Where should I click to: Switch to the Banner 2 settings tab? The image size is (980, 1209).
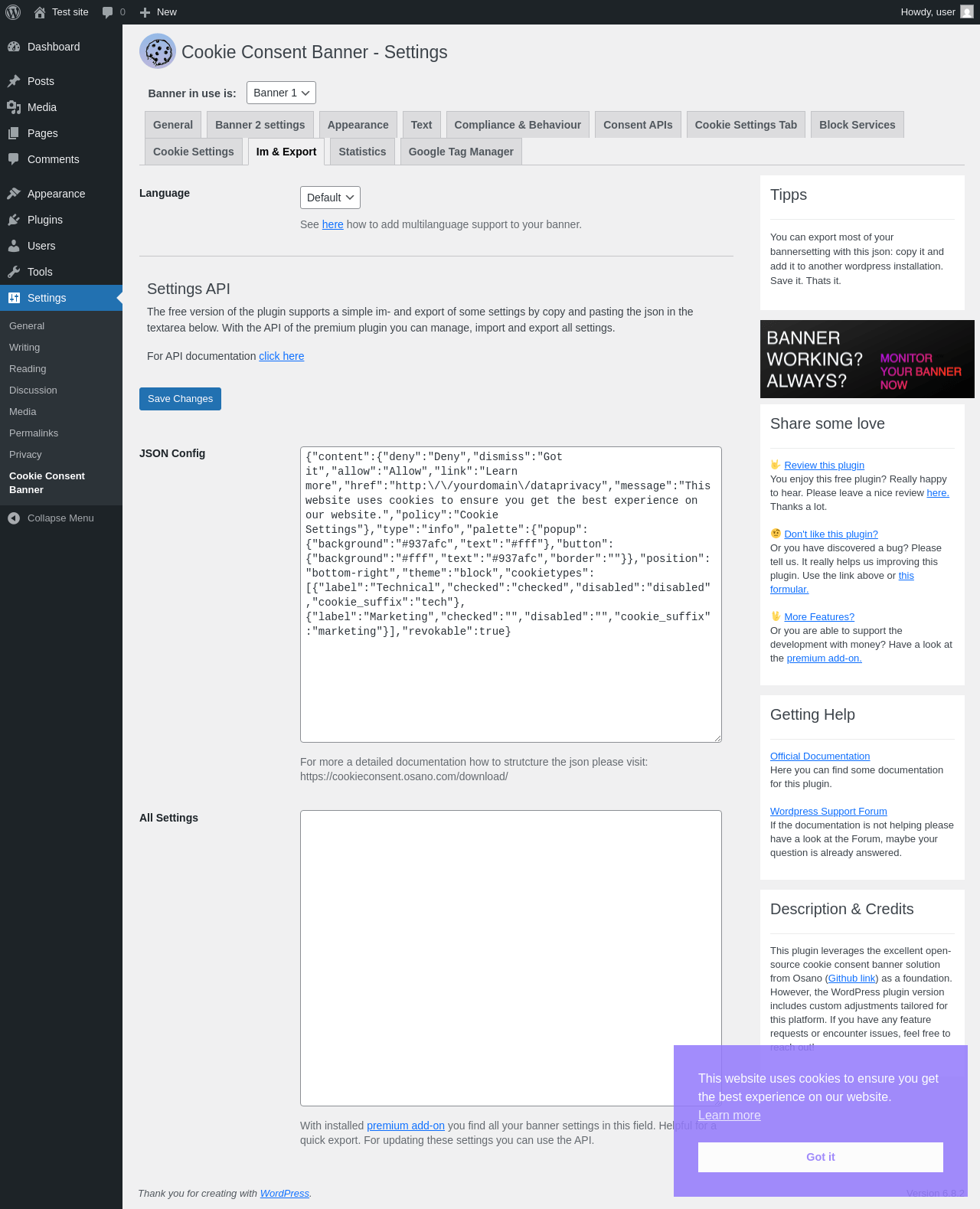[260, 125]
